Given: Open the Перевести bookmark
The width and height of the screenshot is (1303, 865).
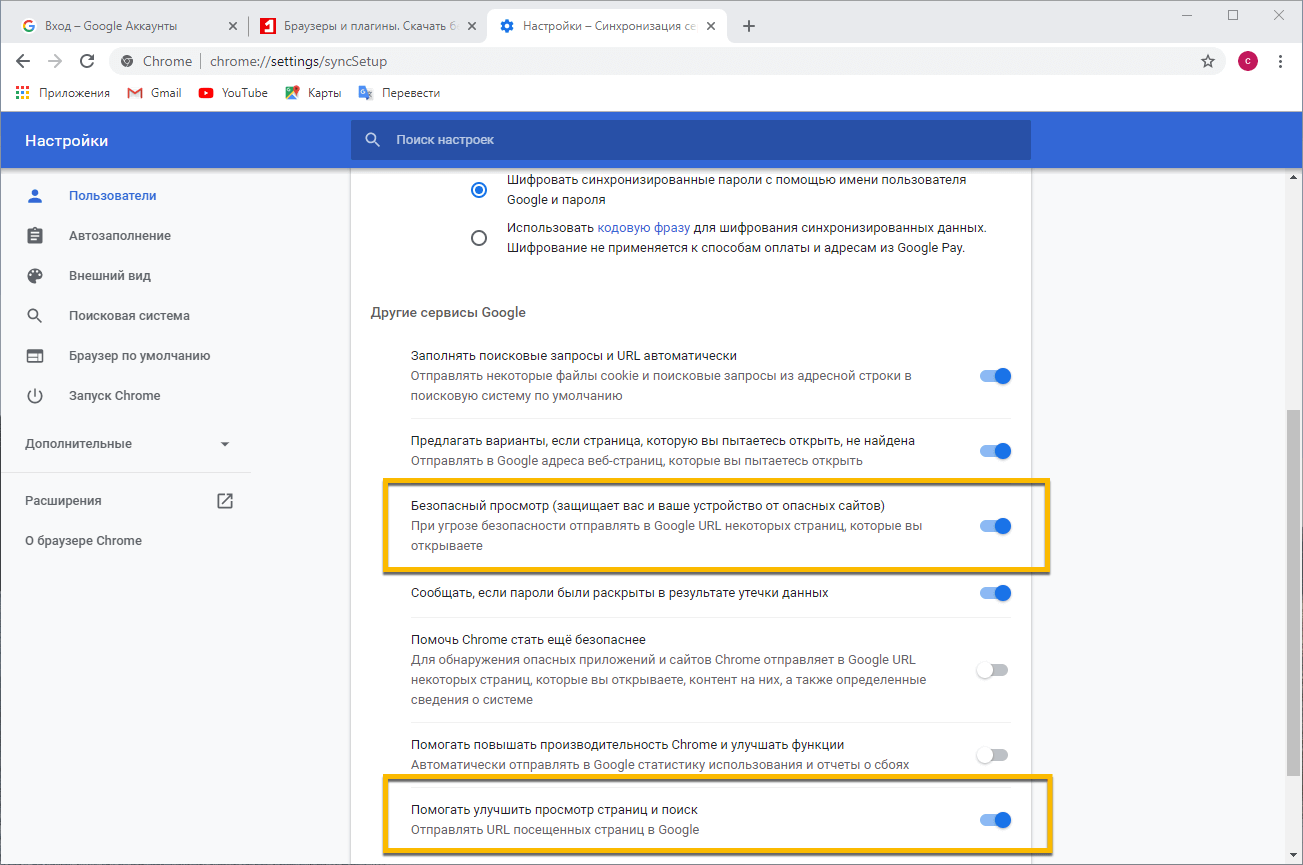Looking at the screenshot, I should (x=399, y=93).
